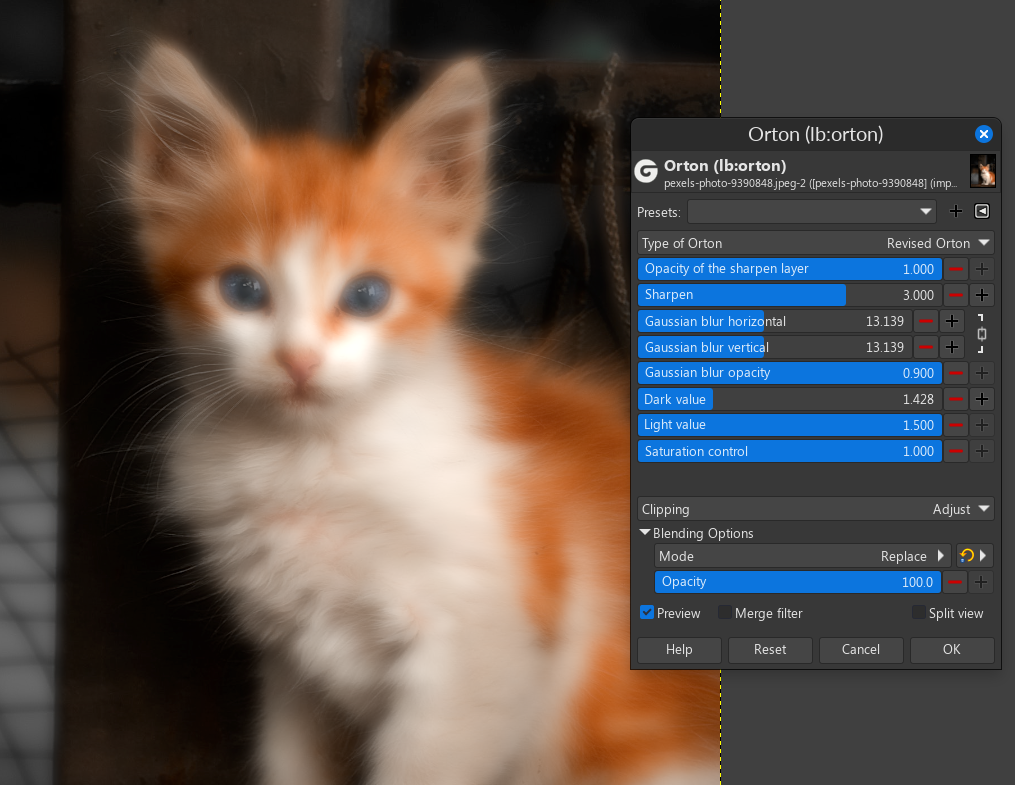Click the blending Opacity slider
1015x785 pixels.
(x=798, y=582)
